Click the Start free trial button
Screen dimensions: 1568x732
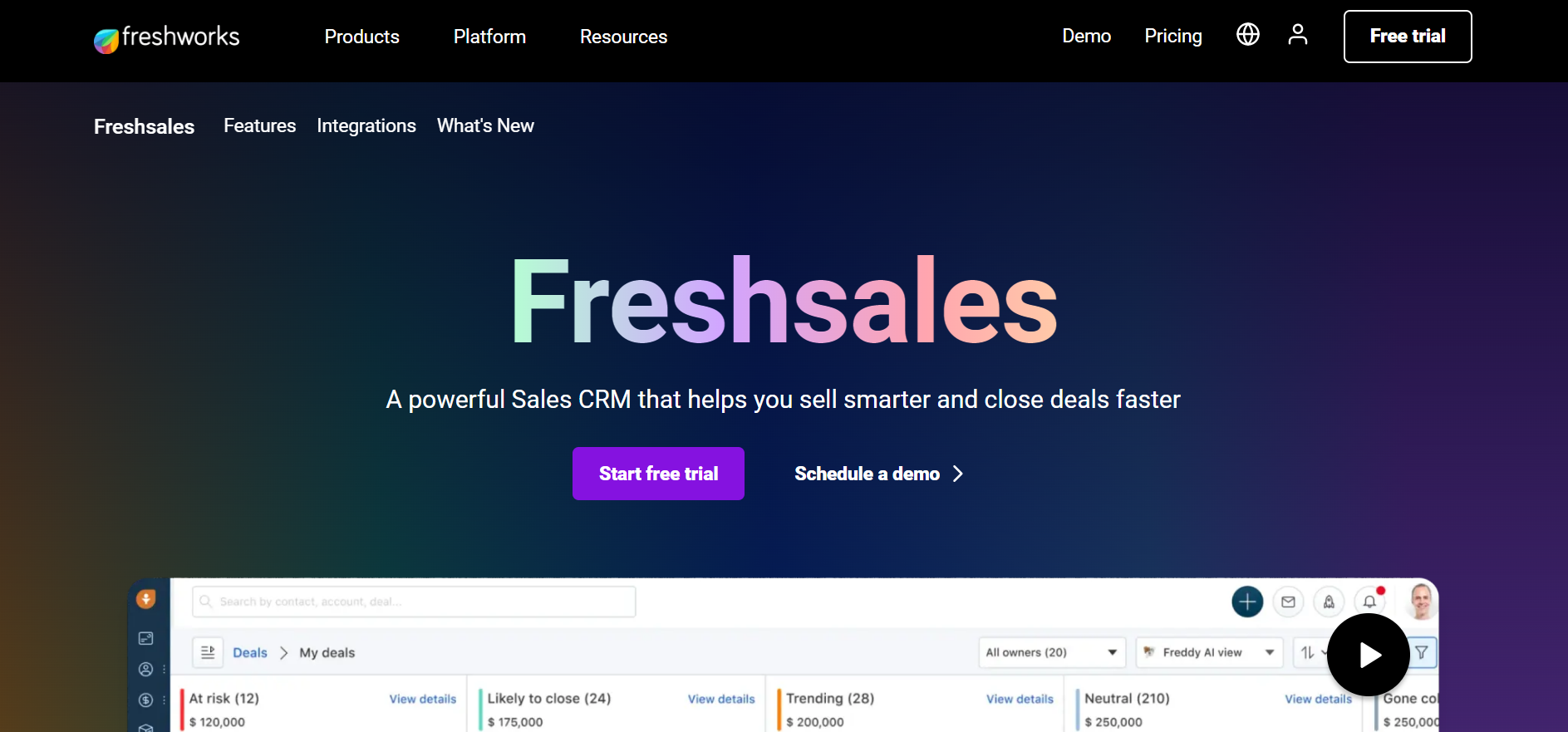658,474
